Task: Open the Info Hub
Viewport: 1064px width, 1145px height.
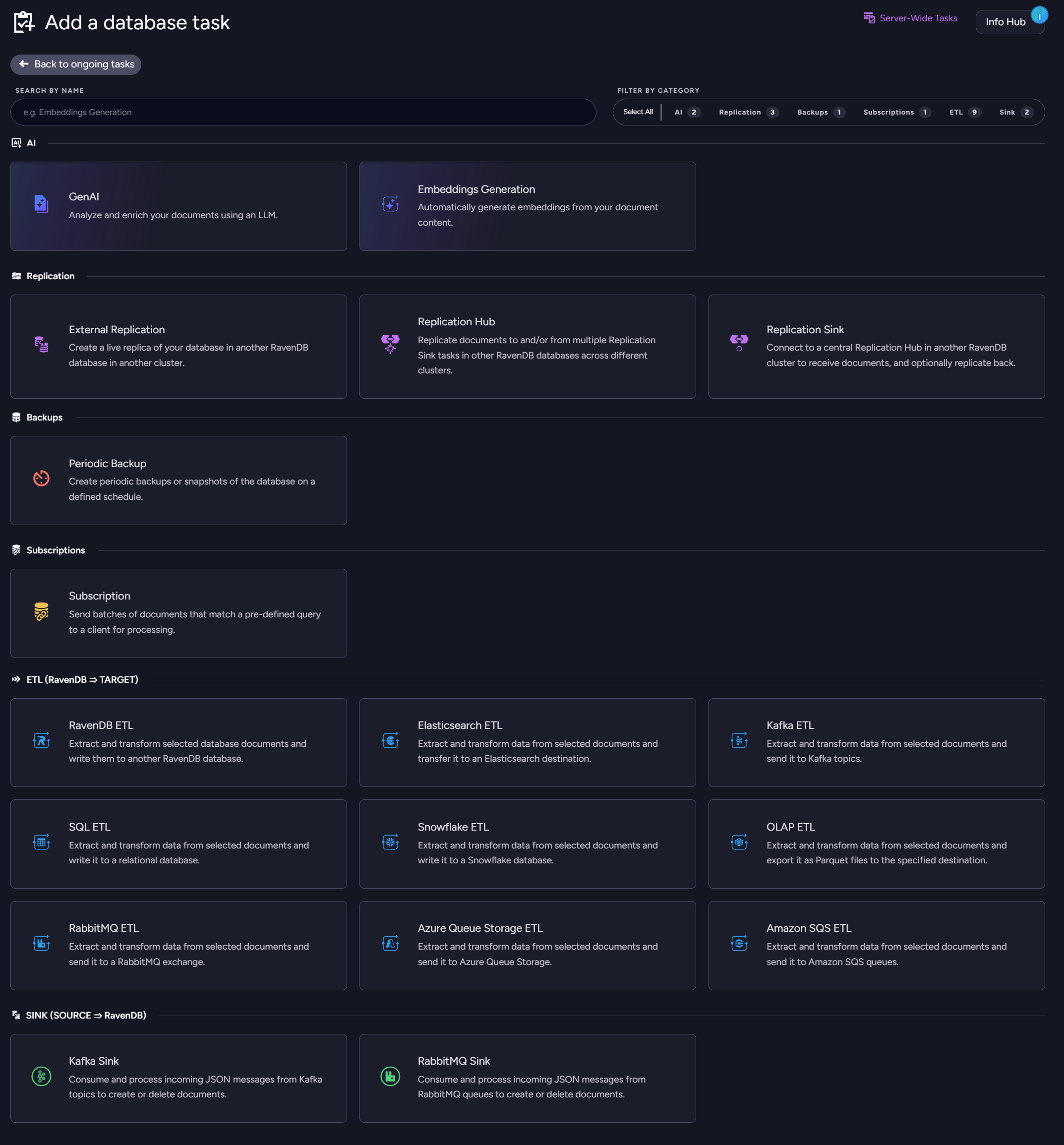Action: pos(1009,22)
